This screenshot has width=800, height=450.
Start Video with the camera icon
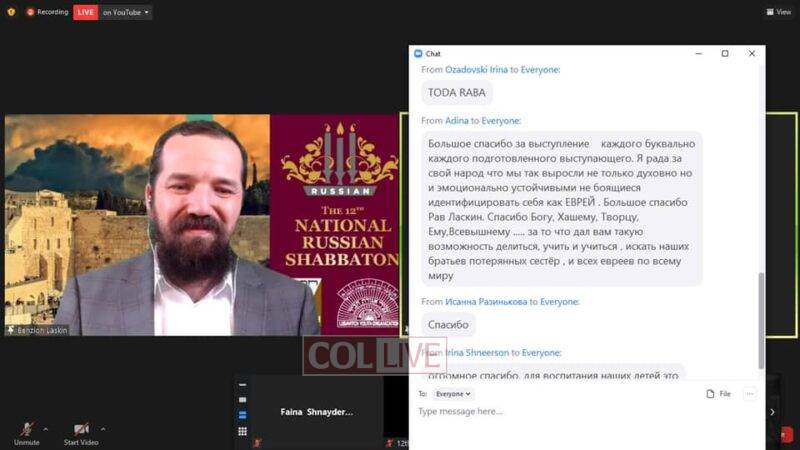click(x=81, y=434)
